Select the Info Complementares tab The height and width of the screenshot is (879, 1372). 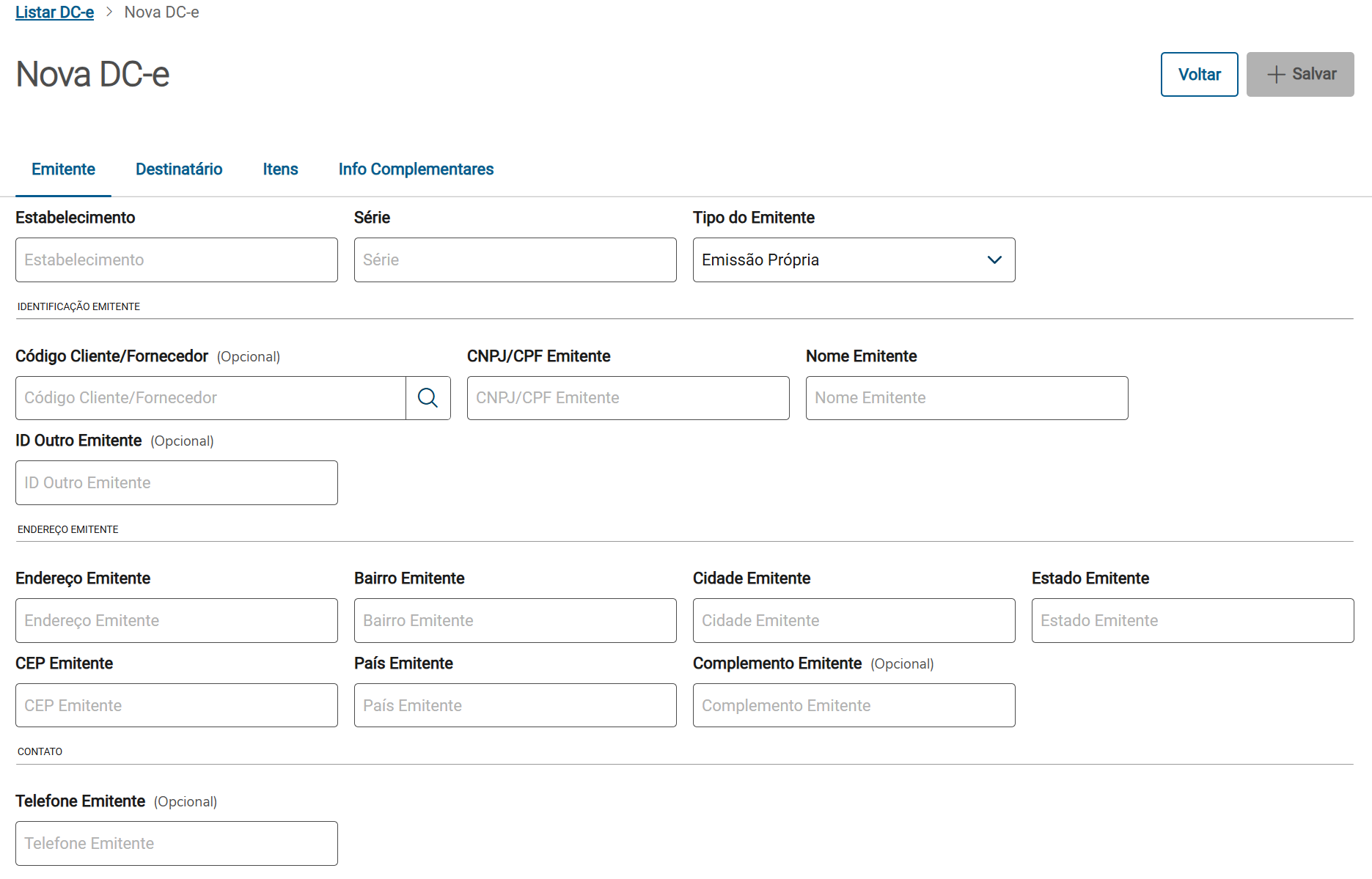click(x=416, y=169)
